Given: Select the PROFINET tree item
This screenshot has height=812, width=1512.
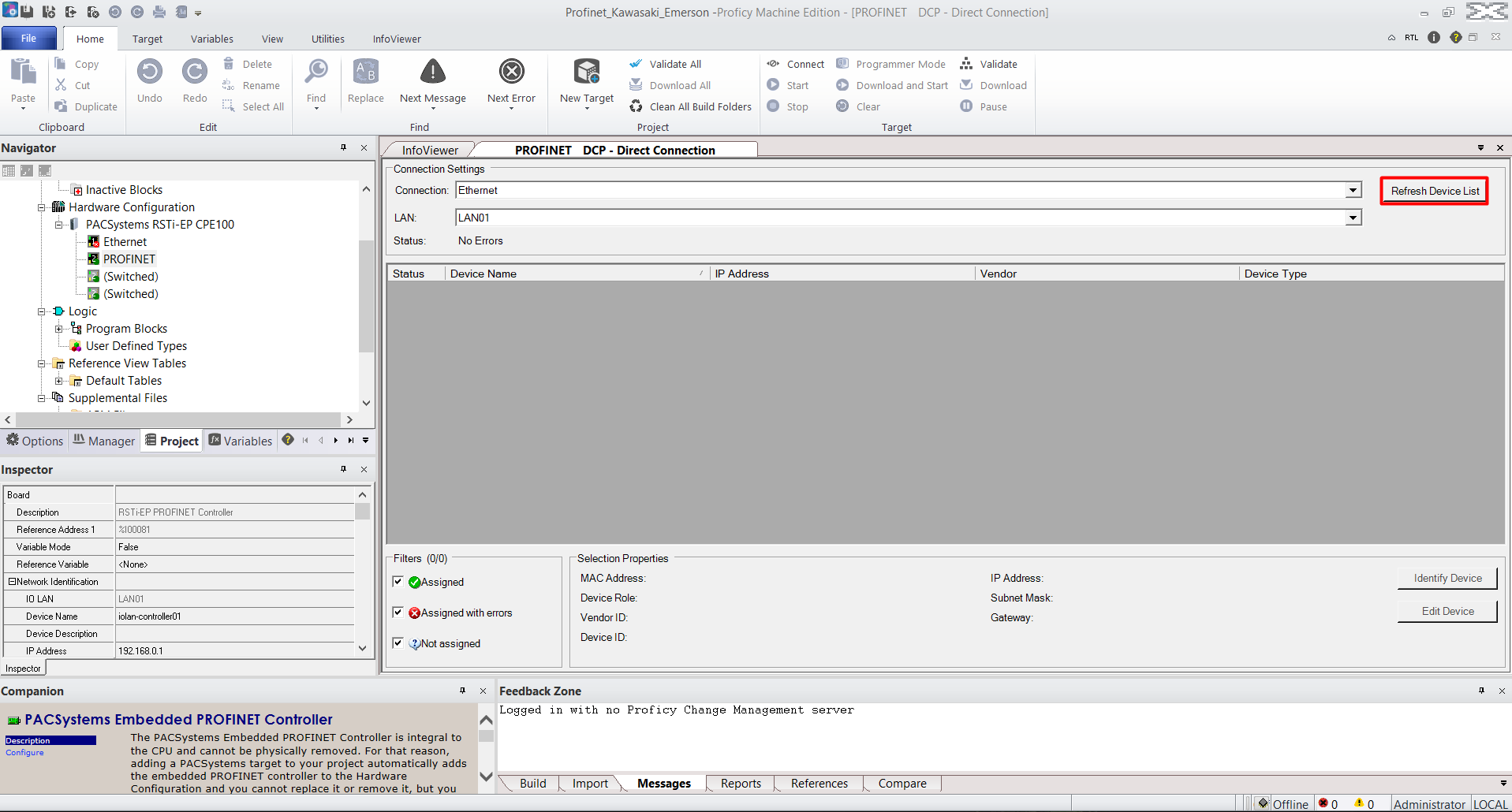Looking at the screenshot, I should pyautogui.click(x=129, y=259).
